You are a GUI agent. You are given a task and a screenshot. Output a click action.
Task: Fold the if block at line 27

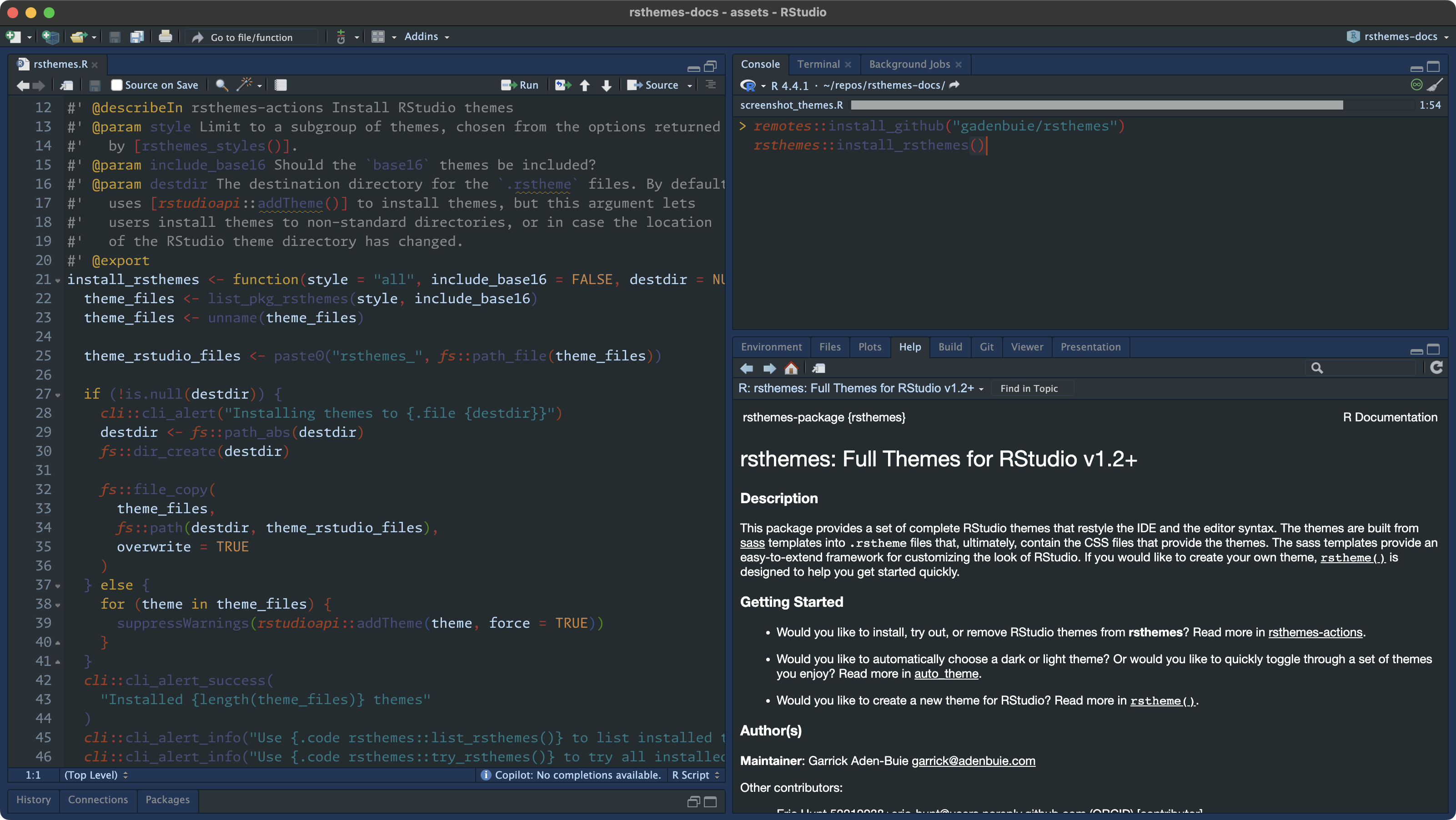coord(58,395)
